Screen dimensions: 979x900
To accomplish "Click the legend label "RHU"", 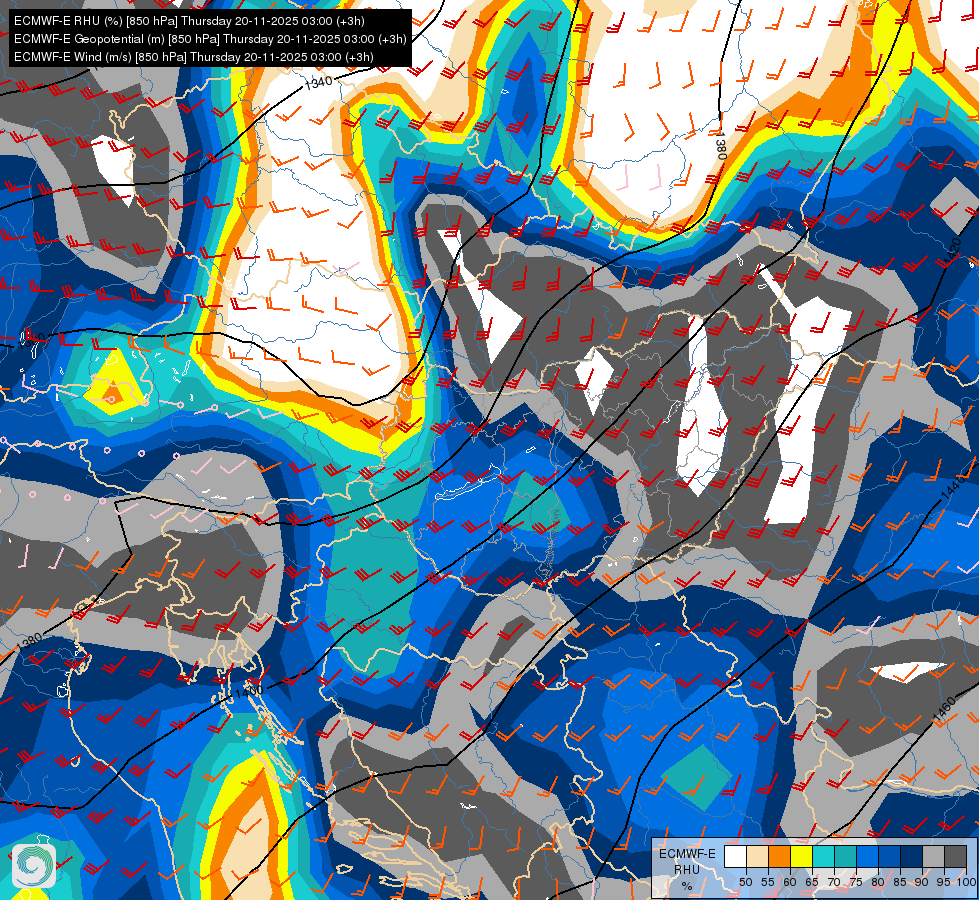I will [x=687, y=870].
